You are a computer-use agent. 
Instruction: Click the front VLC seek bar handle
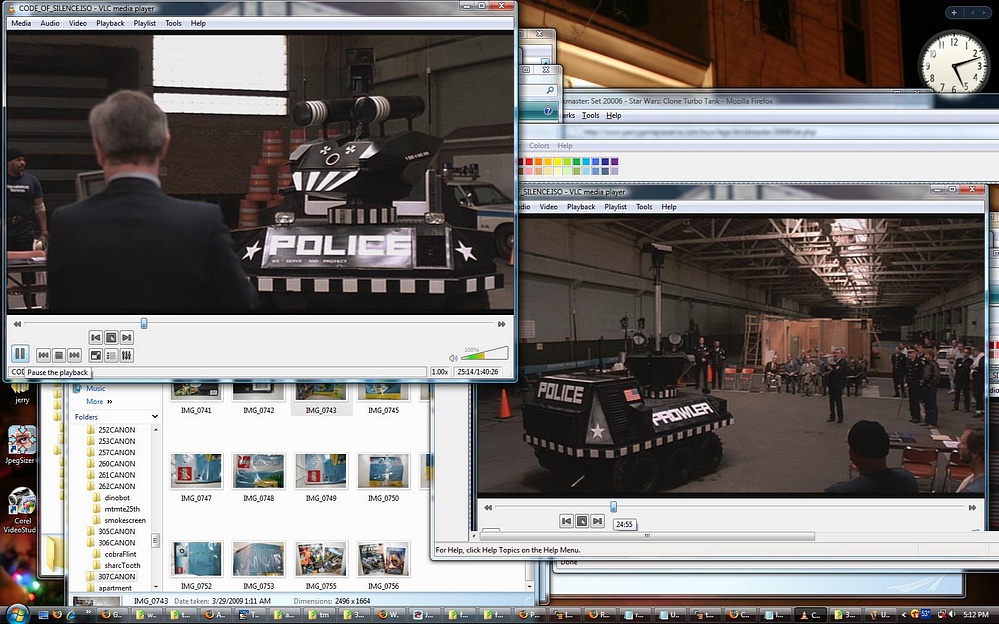tap(144, 323)
